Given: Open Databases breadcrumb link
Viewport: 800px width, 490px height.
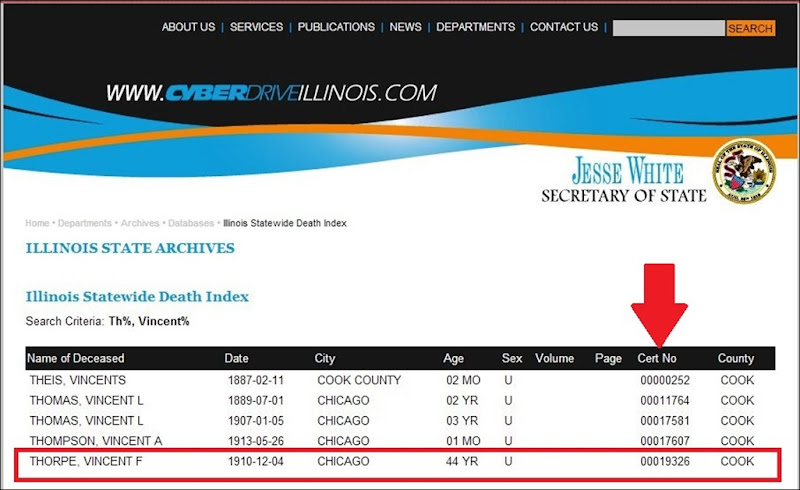Looking at the screenshot, I should tap(191, 223).
